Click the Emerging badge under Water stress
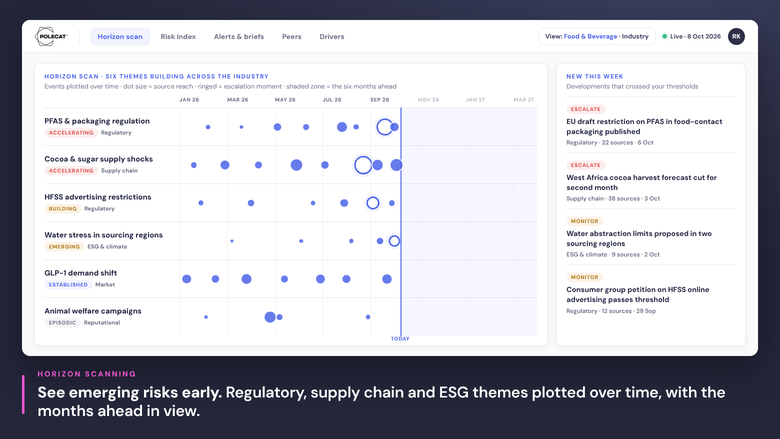This screenshot has height=439, width=780. [64, 247]
